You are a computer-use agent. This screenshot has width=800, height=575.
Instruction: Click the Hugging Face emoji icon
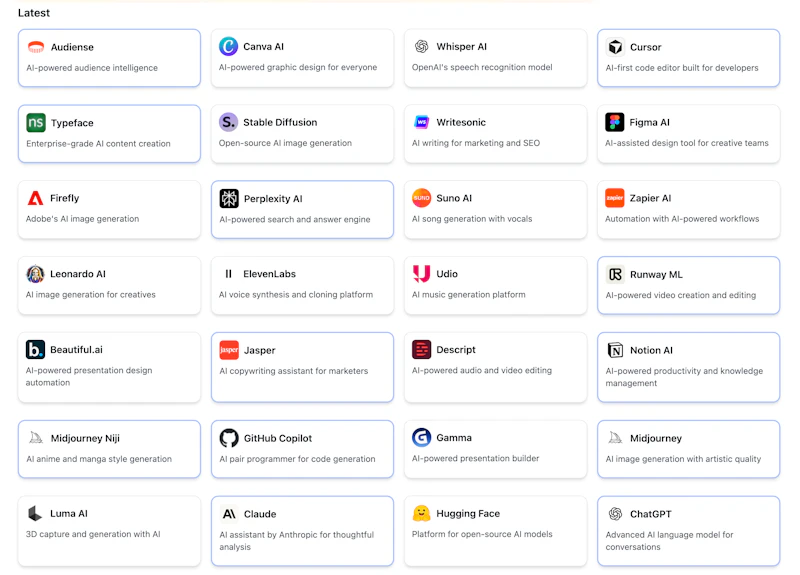point(421,513)
